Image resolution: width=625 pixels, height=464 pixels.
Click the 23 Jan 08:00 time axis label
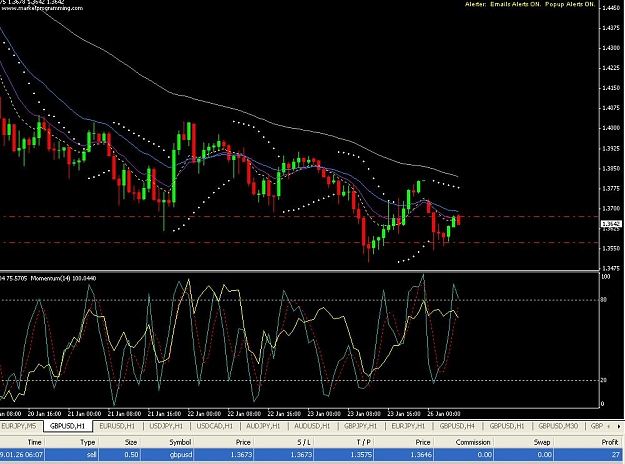[364, 413]
